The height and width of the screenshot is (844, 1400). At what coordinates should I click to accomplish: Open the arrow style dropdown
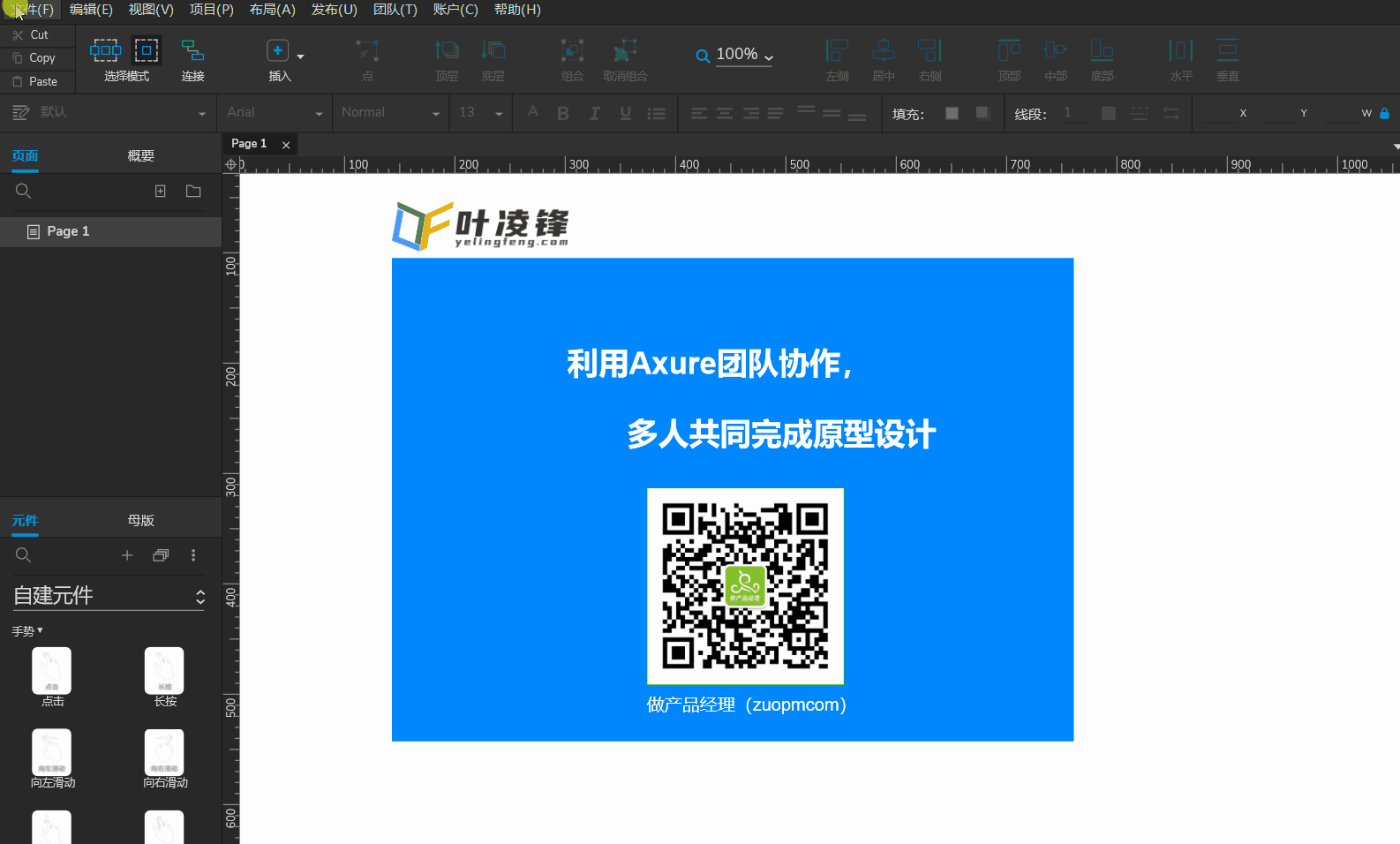point(1170,113)
